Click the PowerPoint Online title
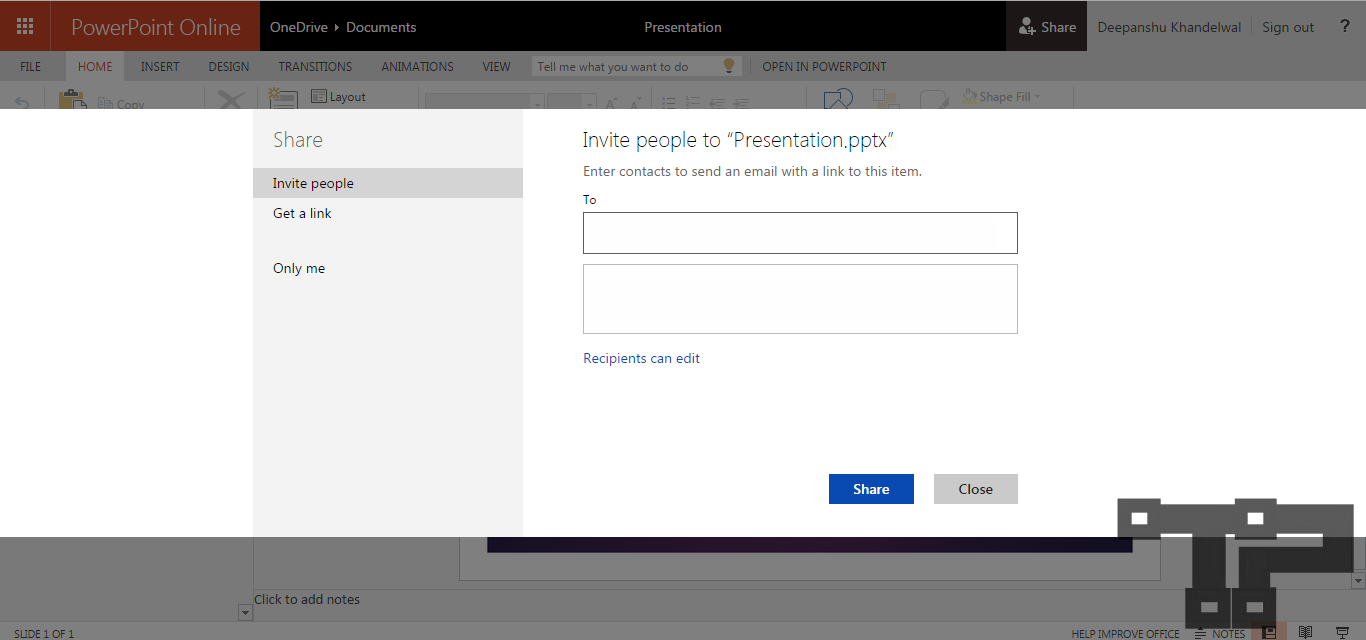 156,27
